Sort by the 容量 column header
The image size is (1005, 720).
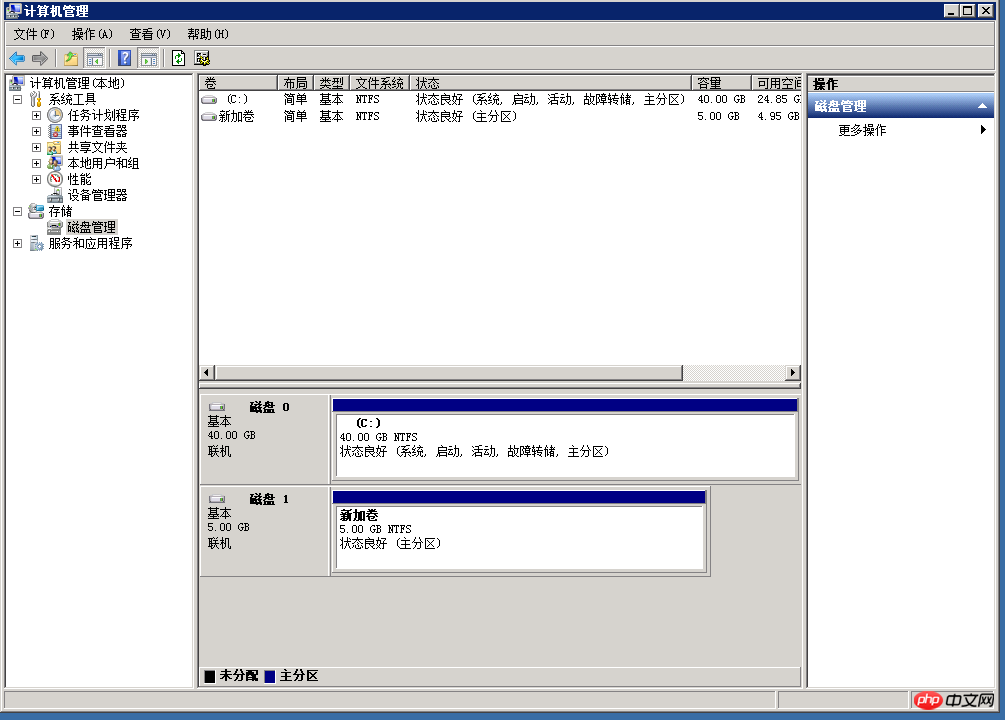click(x=722, y=83)
